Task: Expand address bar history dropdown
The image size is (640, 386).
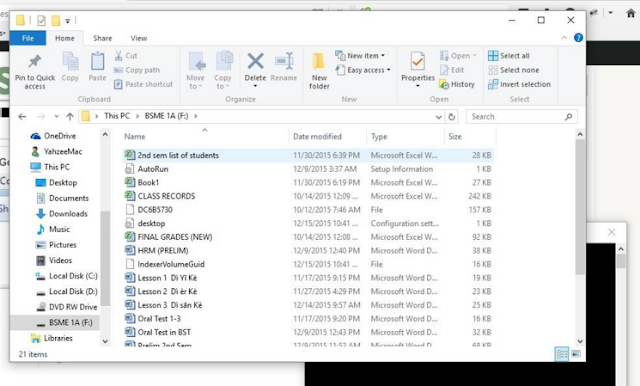Action: tap(439, 117)
